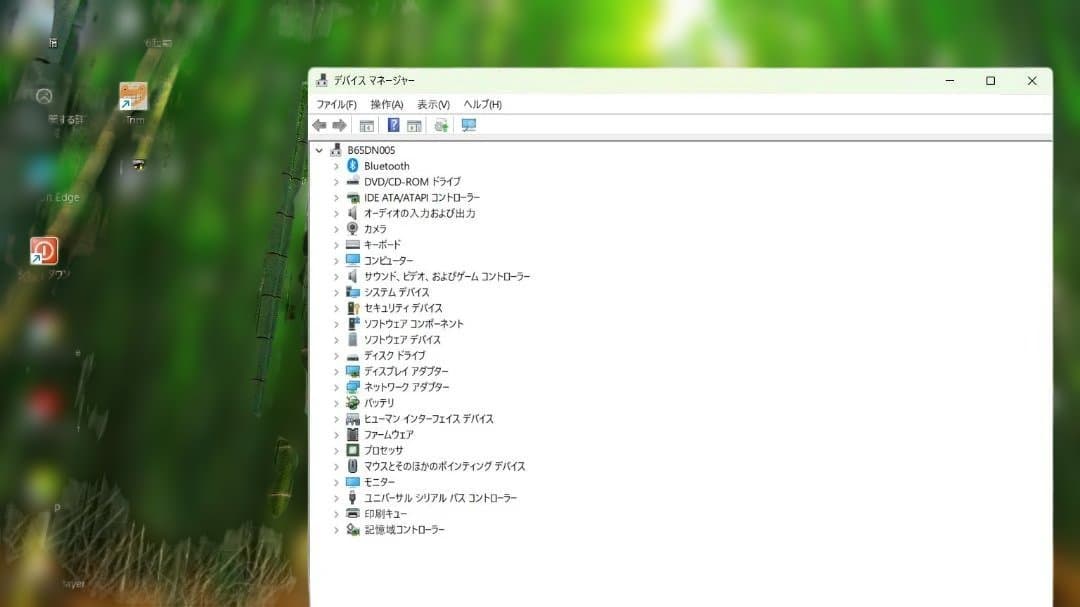Click the Scan for hardware changes icon
Viewport: 1080px width, 607px height.
pos(440,124)
